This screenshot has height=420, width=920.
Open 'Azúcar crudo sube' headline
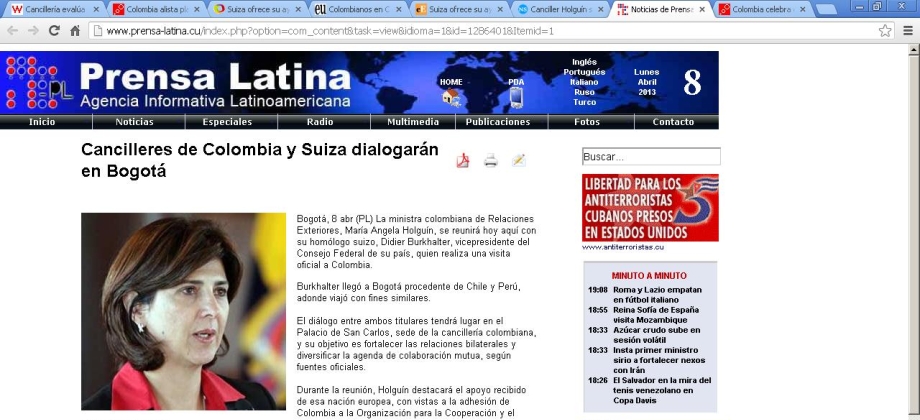657,335
